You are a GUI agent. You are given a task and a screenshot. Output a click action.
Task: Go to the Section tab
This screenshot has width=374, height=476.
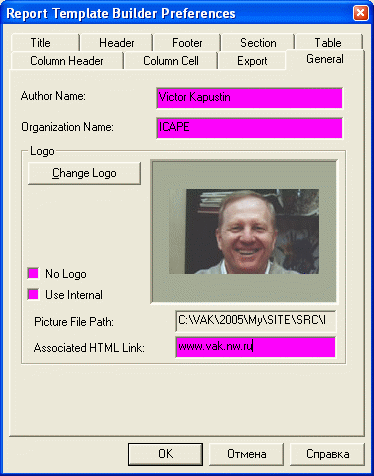pos(258,43)
